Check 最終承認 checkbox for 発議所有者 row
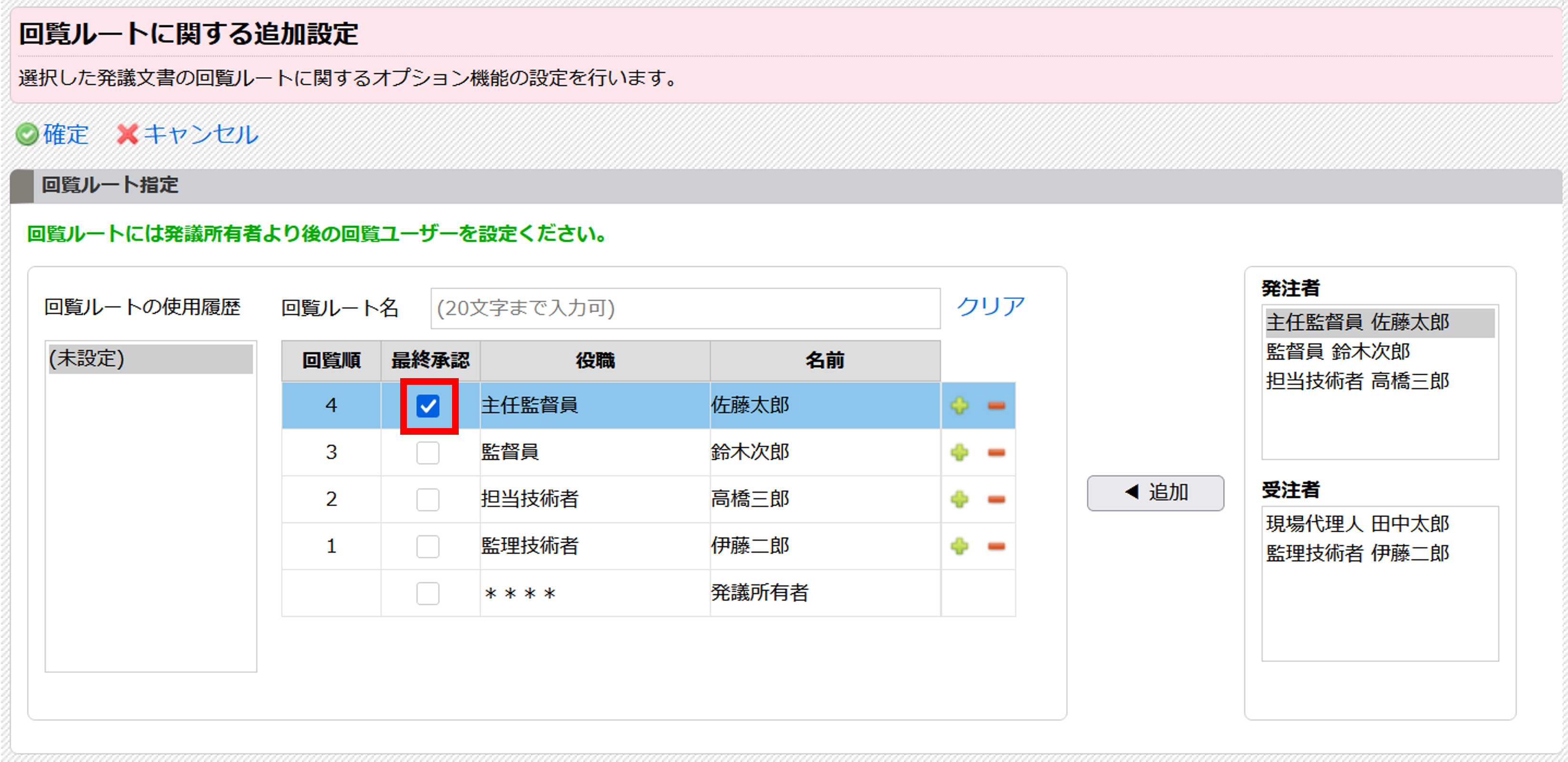This screenshot has width=1568, height=762. click(x=428, y=594)
